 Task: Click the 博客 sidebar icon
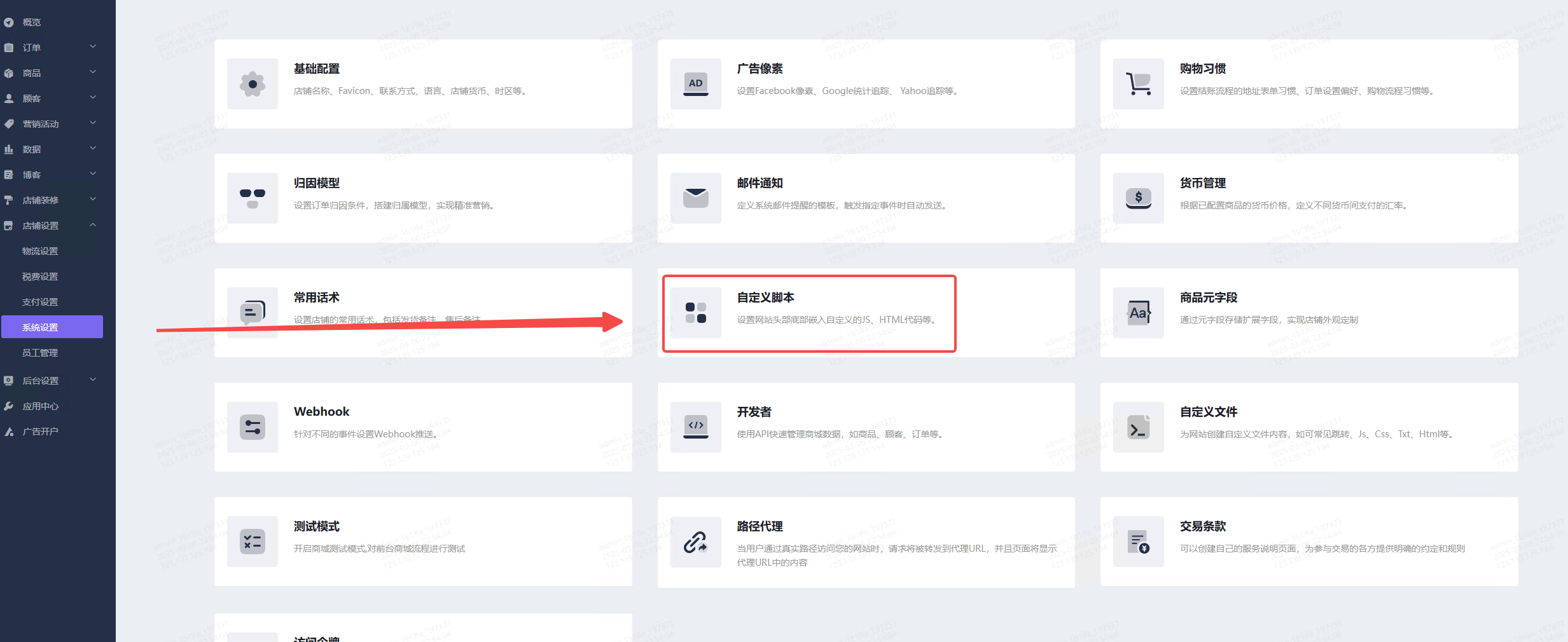click(x=9, y=175)
